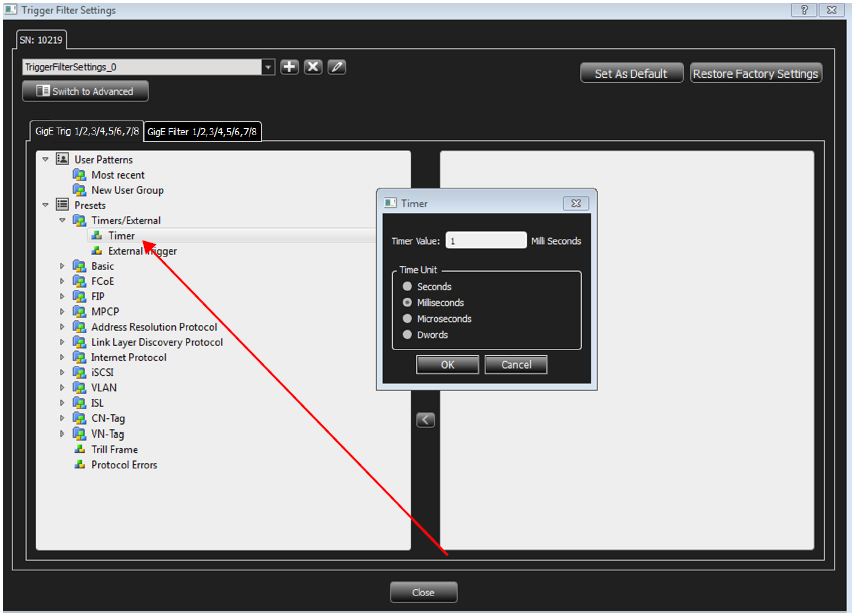
Task: Select the SN: 10219 tab
Action: point(41,40)
